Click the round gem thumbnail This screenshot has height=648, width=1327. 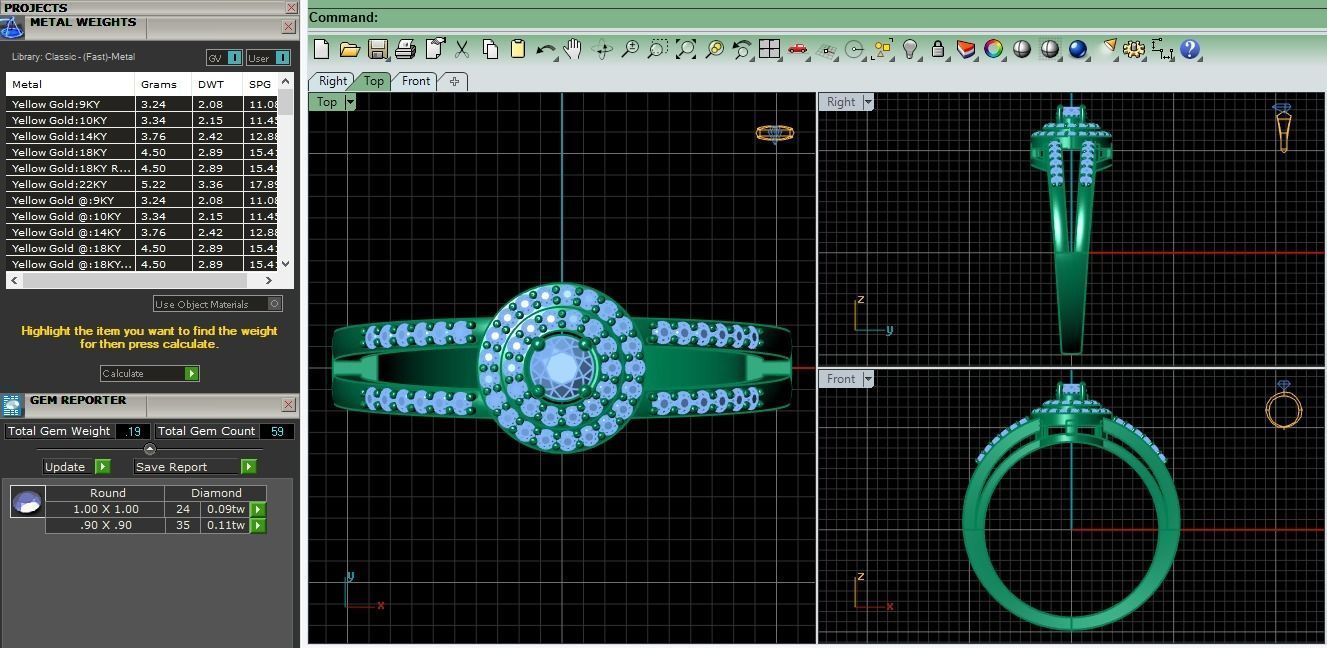[27, 501]
